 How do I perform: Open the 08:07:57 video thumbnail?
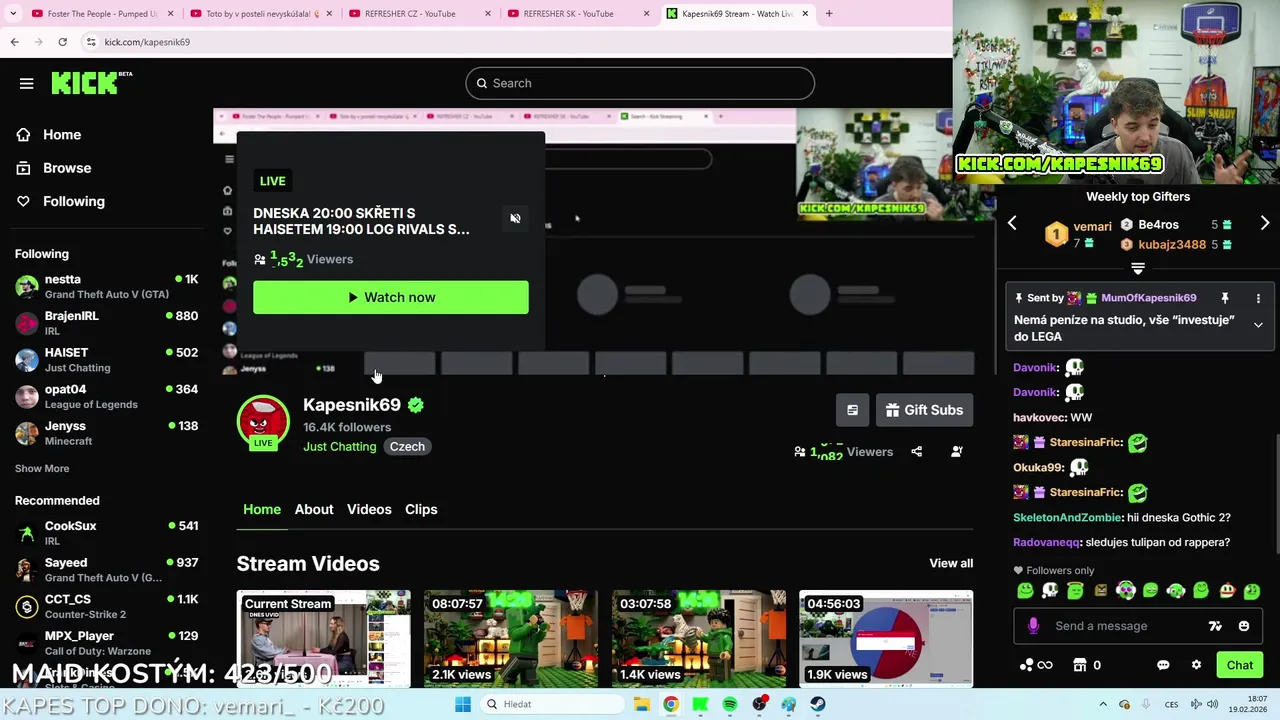pos(511,639)
